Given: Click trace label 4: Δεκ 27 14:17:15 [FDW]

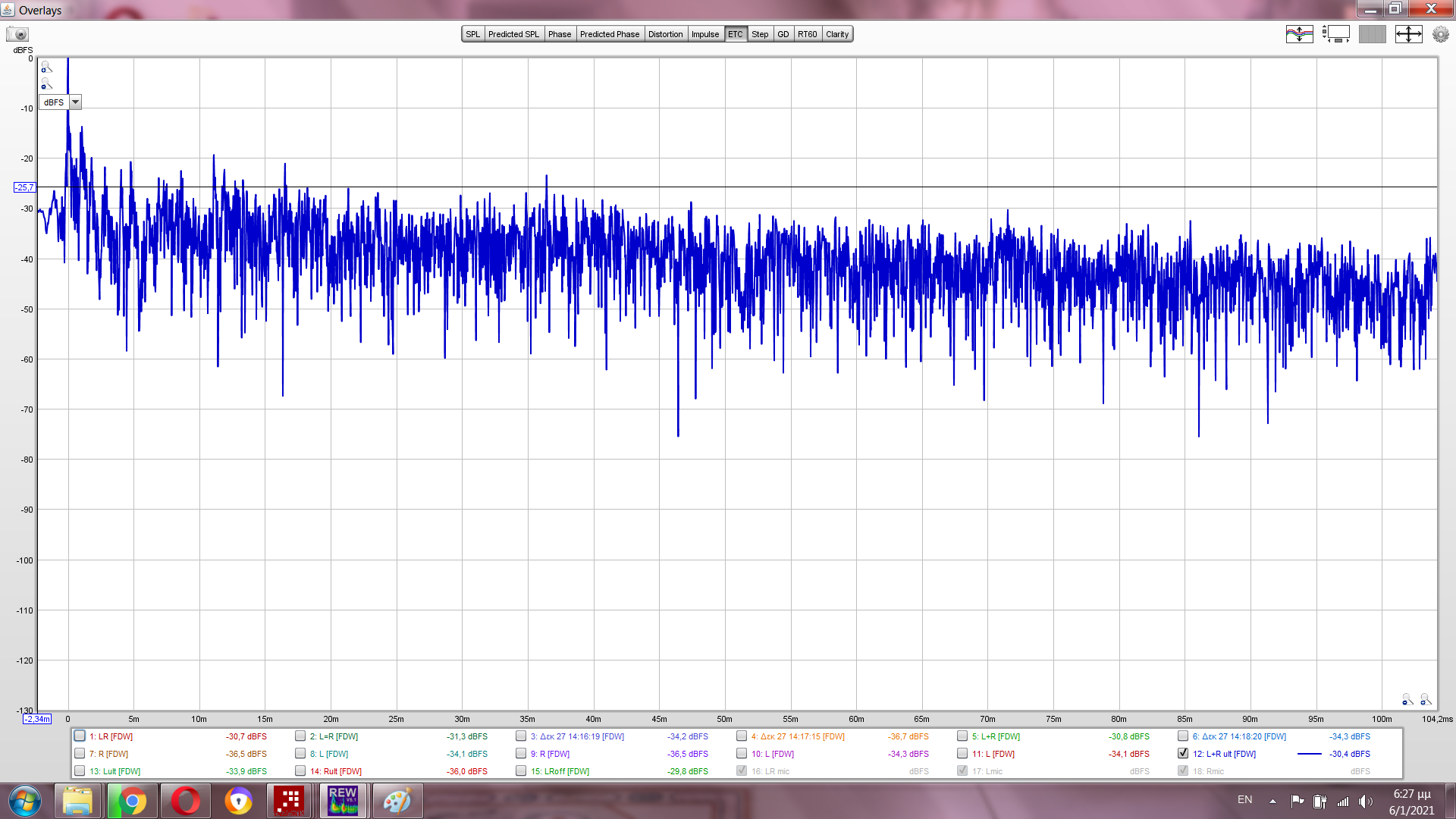Looking at the screenshot, I should [x=798, y=736].
